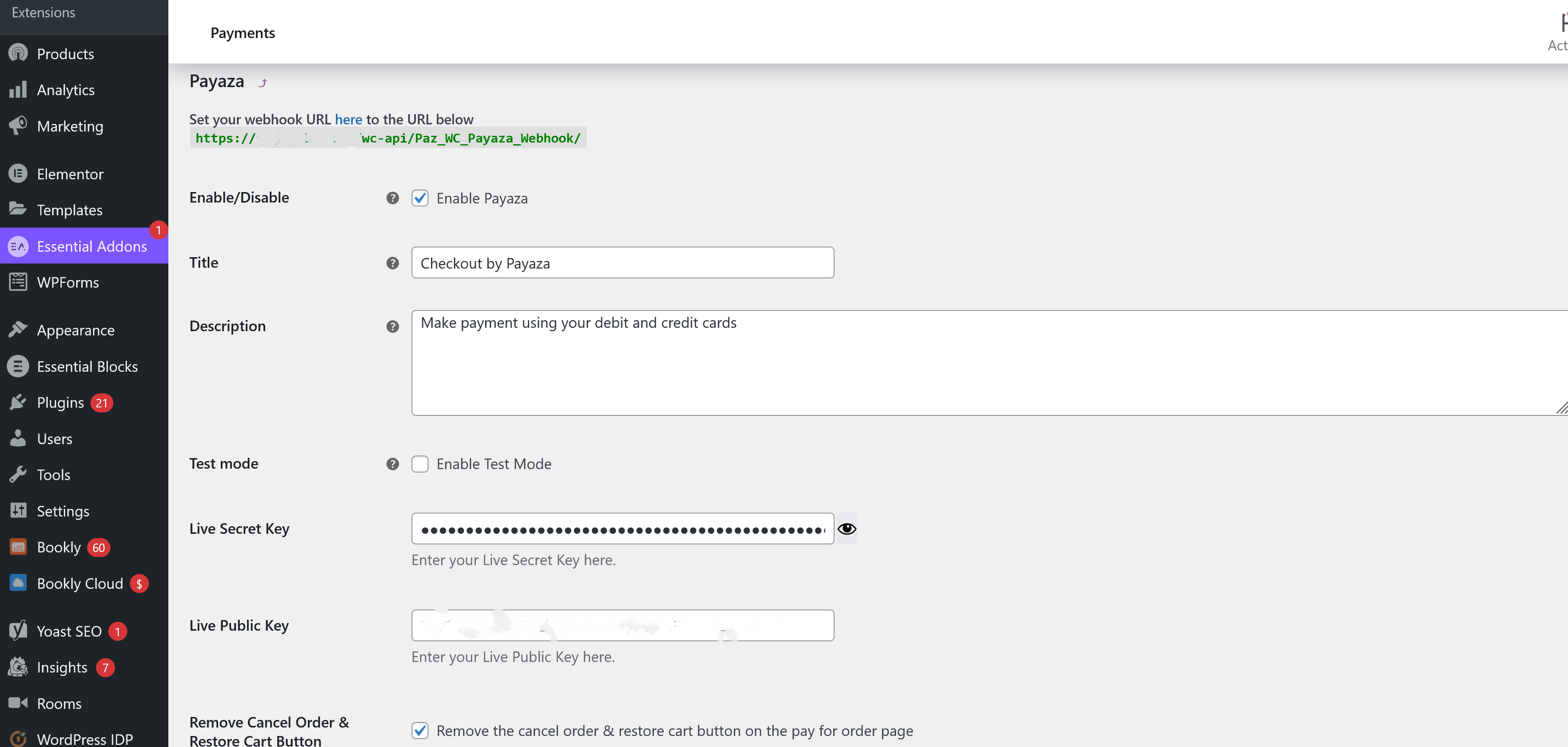Check the Enable Test Mode checkbox
The width and height of the screenshot is (1568, 747).
[x=420, y=464]
